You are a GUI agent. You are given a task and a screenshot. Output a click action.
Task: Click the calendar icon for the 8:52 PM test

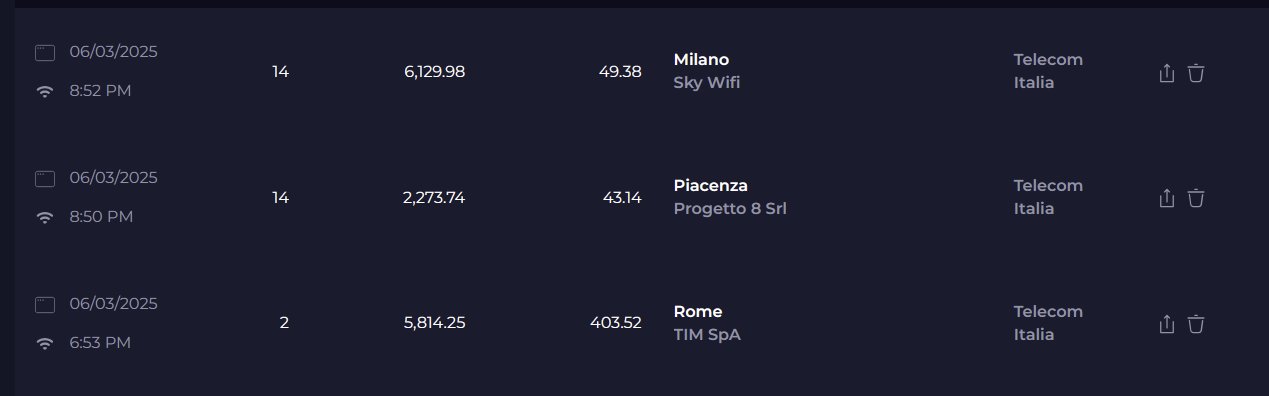tap(44, 53)
